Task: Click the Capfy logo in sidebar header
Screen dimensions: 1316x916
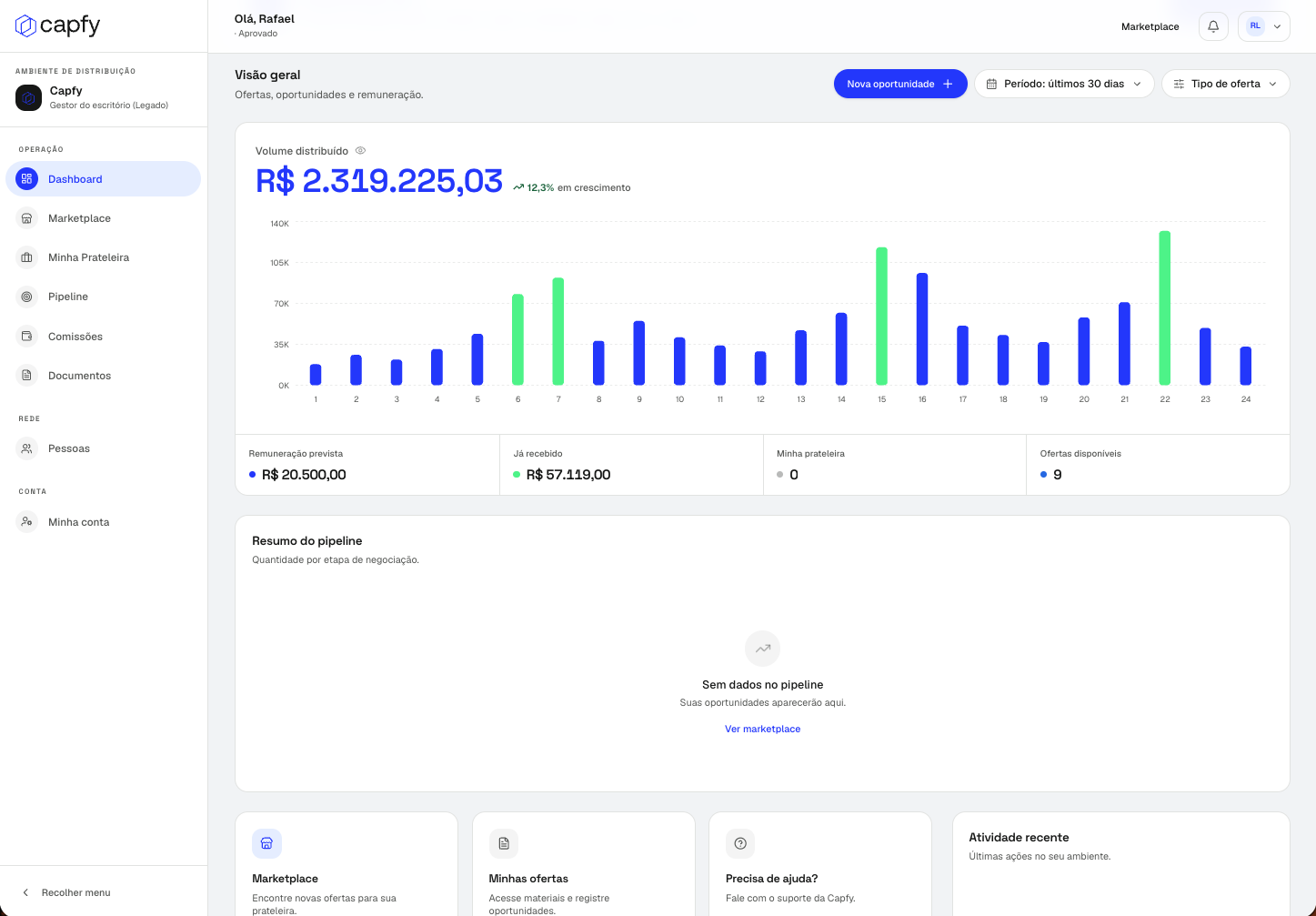Action: point(57,25)
